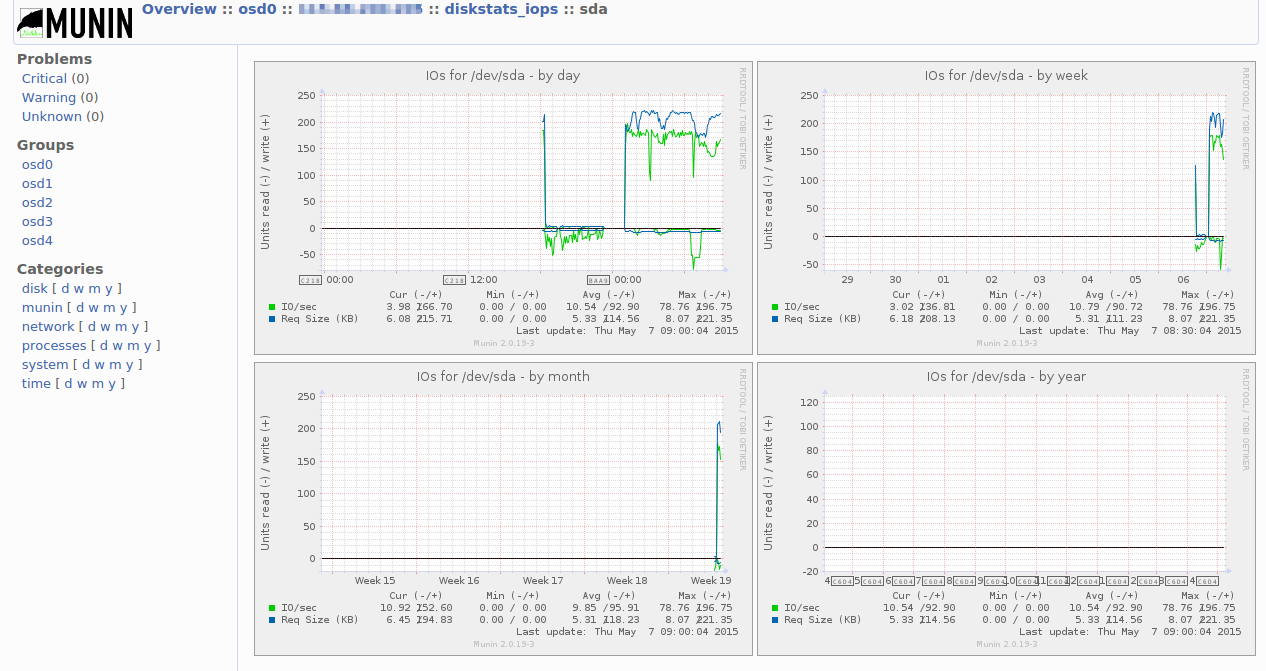The image size is (1266, 671).
Task: Select group osd1
Action: pos(37,184)
